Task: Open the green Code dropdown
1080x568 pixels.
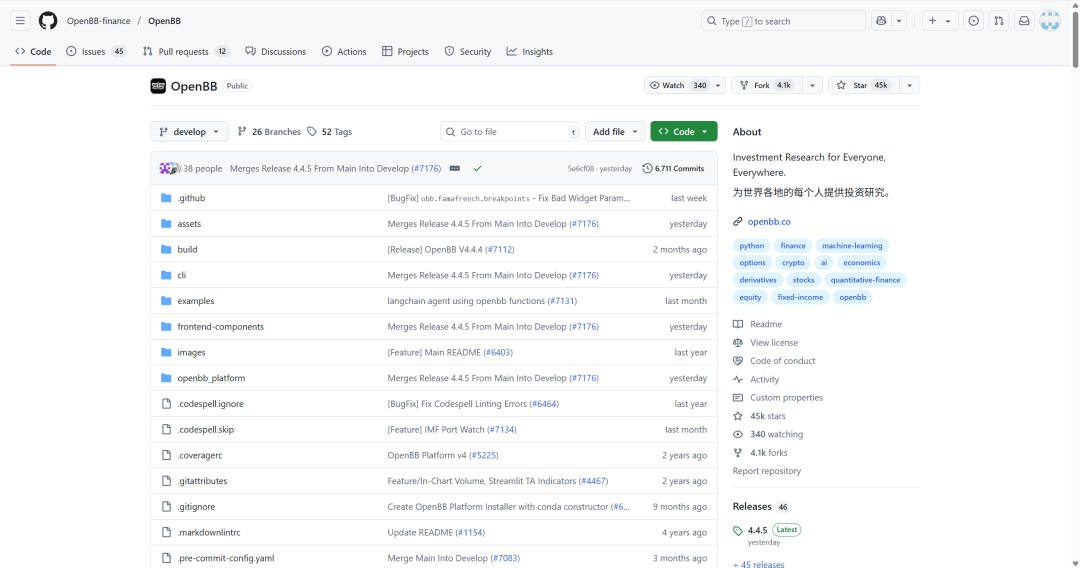Action: coord(683,132)
